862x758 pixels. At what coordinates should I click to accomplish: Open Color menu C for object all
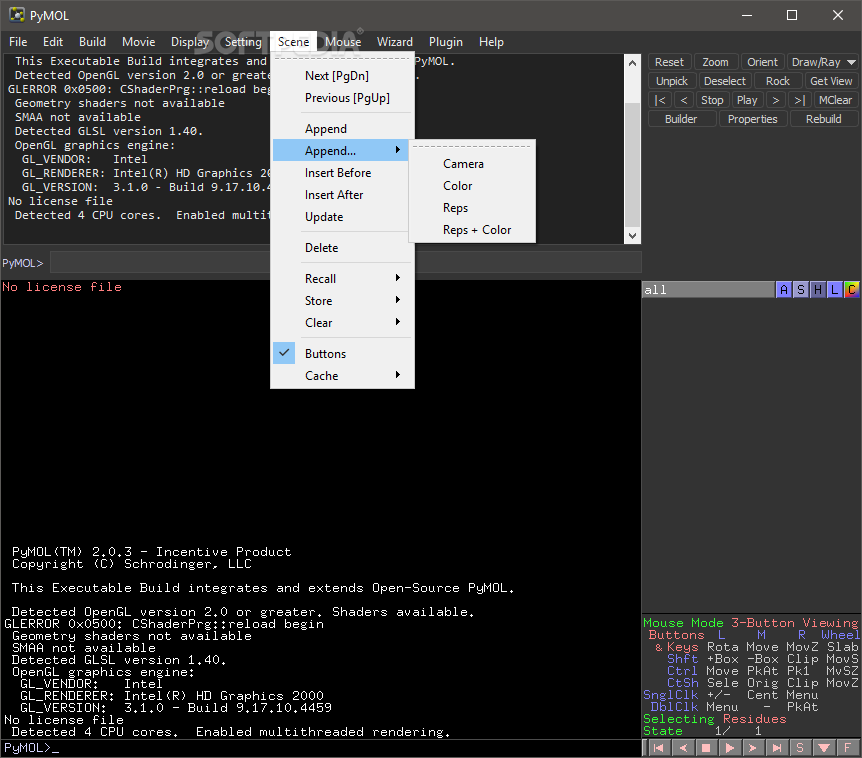coord(852,290)
